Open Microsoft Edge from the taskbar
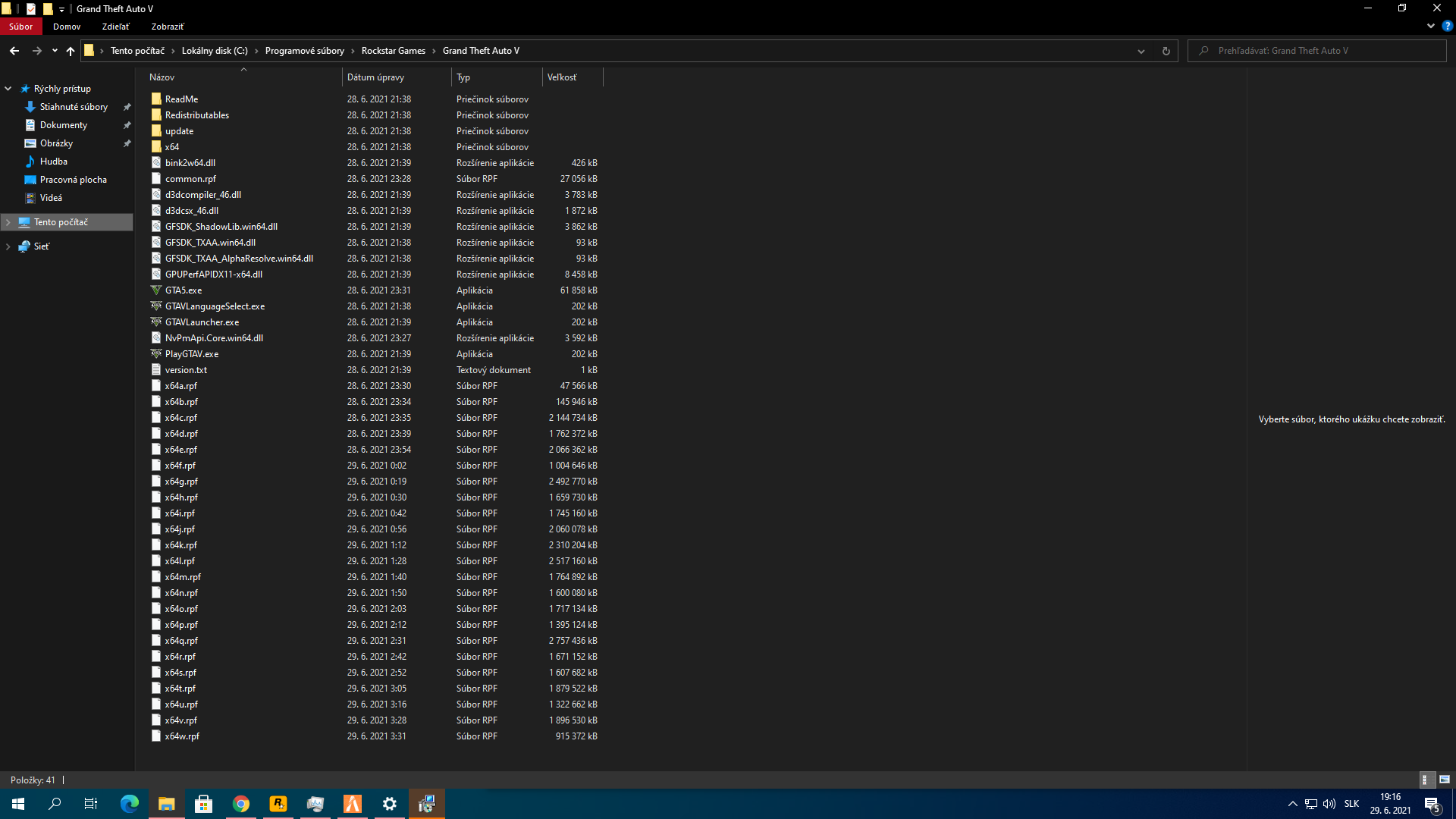The width and height of the screenshot is (1456, 819). pyautogui.click(x=130, y=803)
